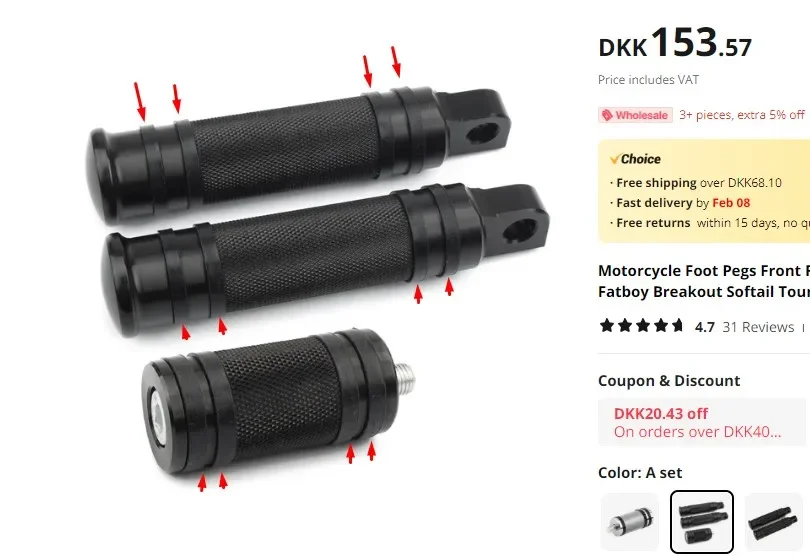Click the red Wholesale tag icon
The width and height of the screenshot is (810, 556).
(608, 115)
